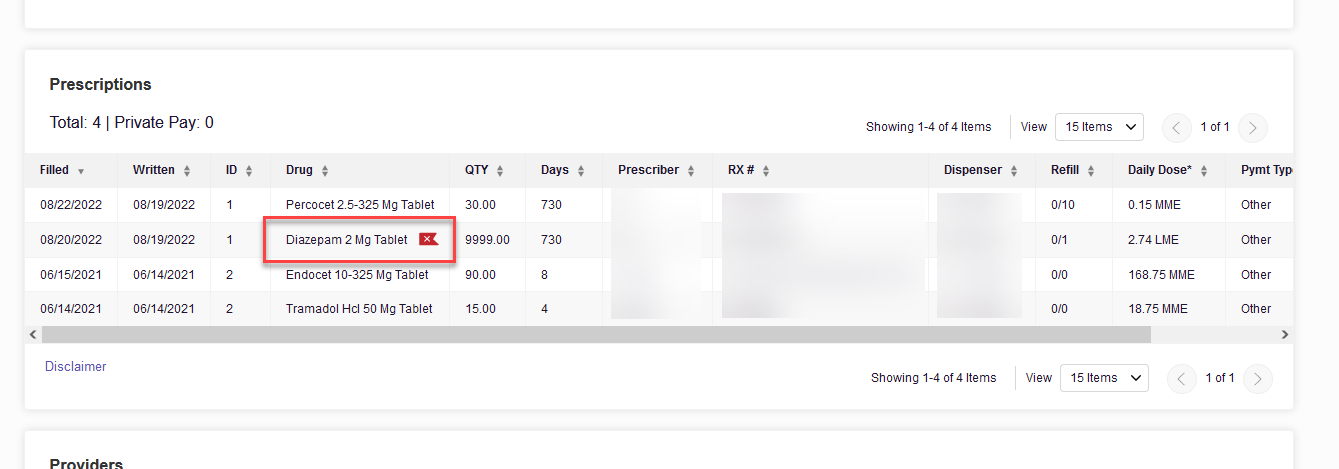The image size is (1339, 469).
Task: Go to next page using top arrow
Action: [x=1253, y=127]
